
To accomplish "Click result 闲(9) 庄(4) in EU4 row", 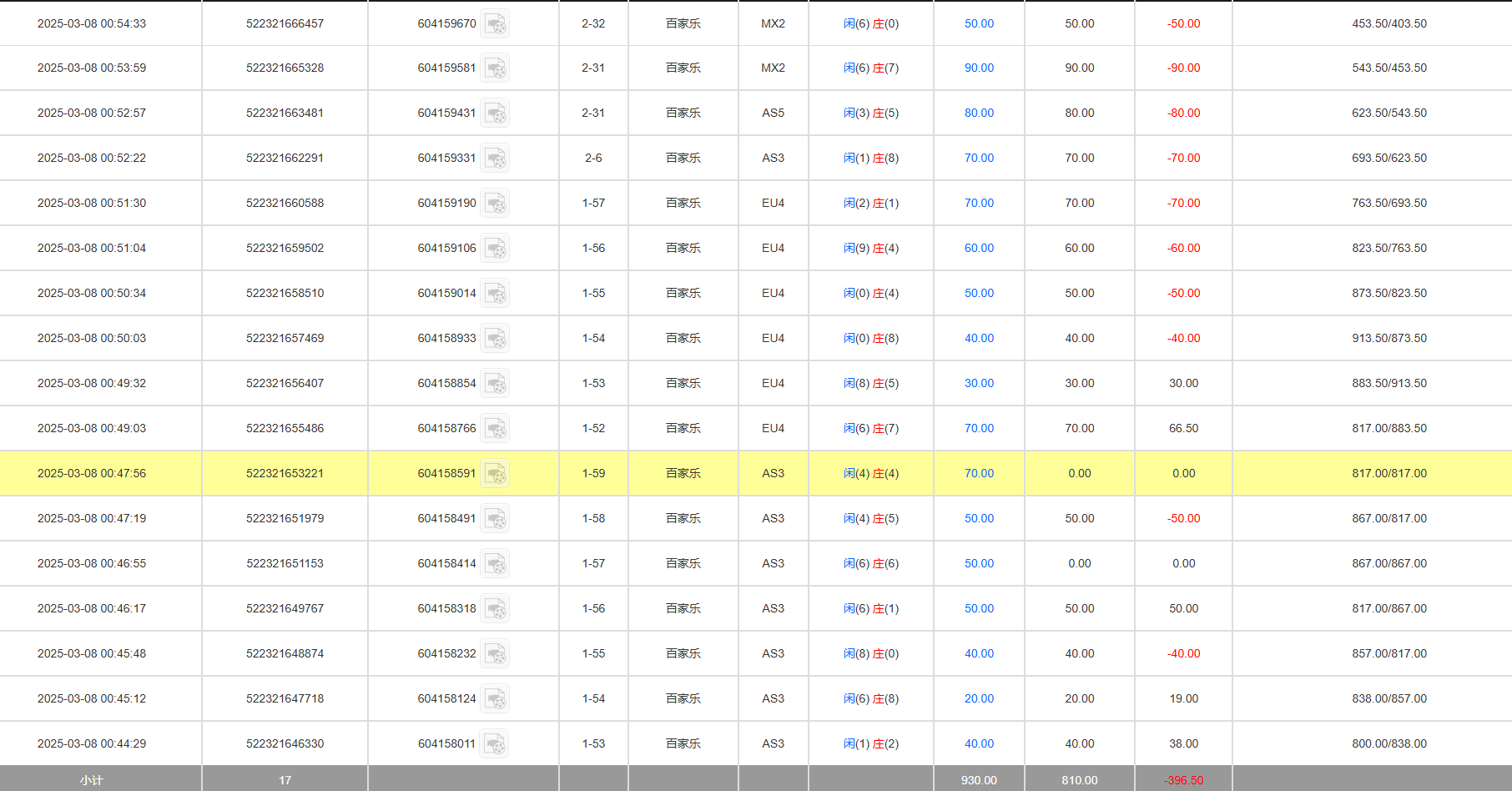I will pos(870,249).
